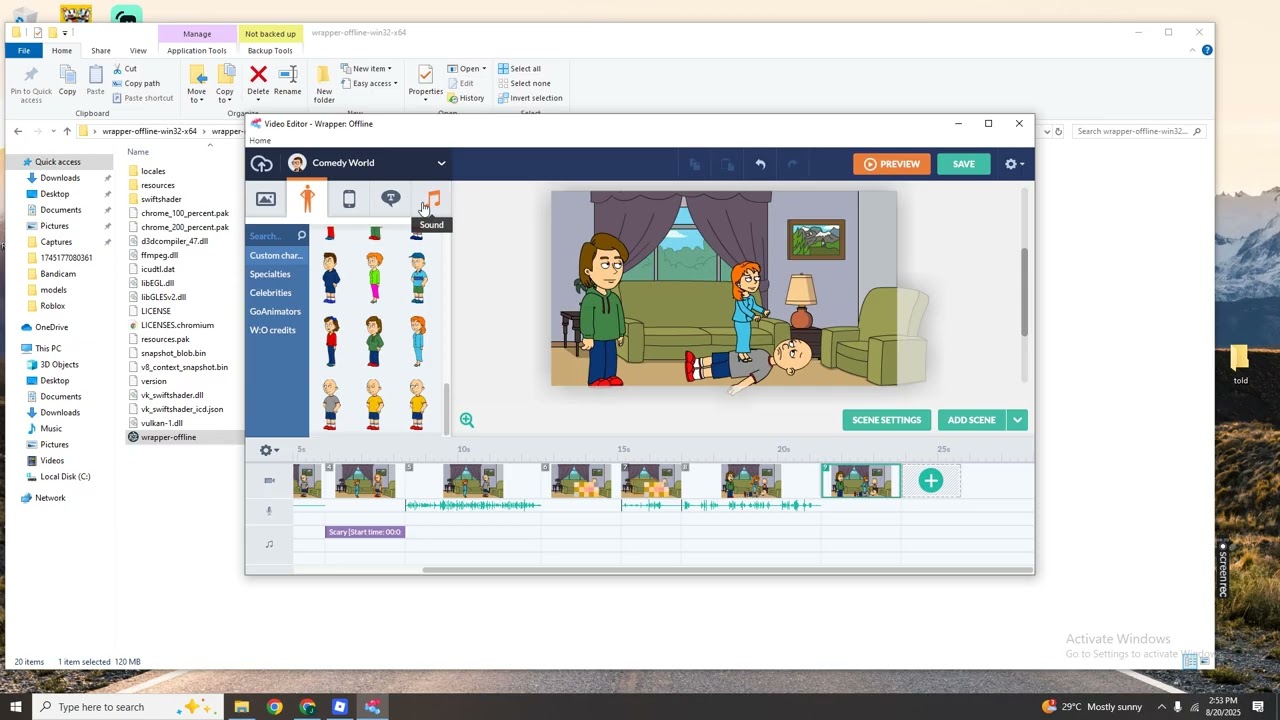
Task: Open Backup Tools tab in Explorer
Action: [x=270, y=51]
